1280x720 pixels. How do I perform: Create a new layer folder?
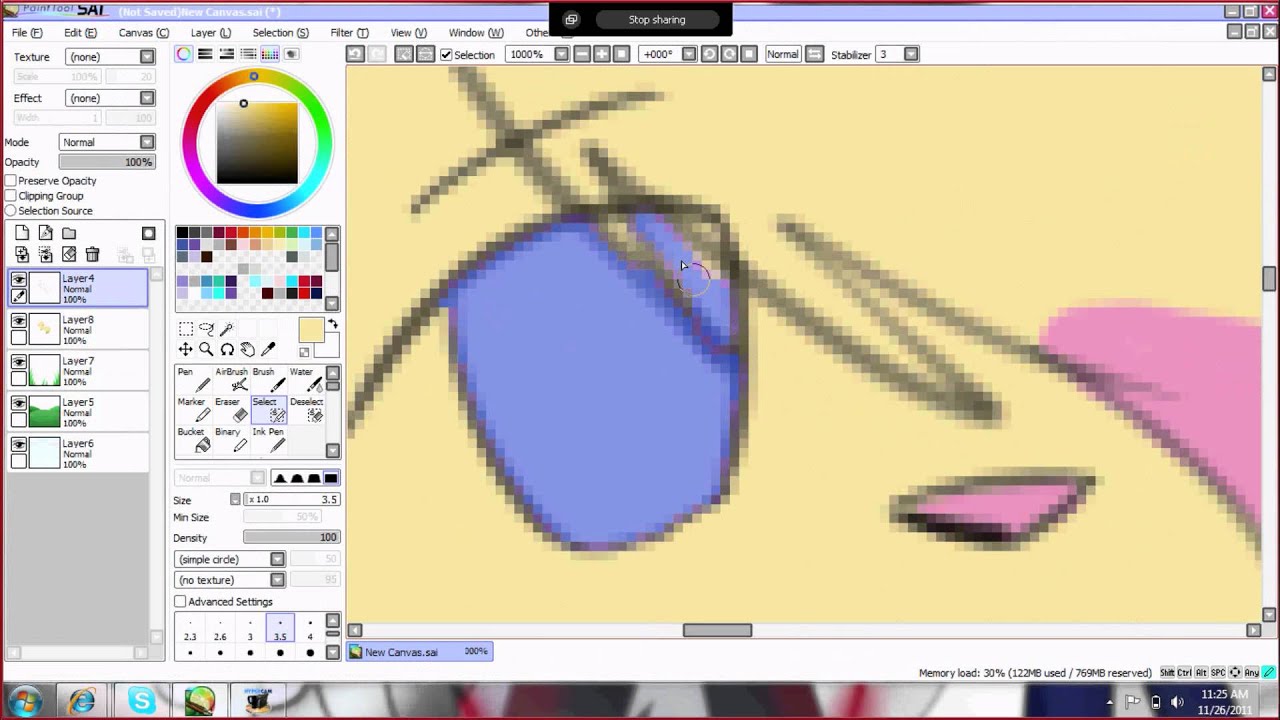[69, 233]
